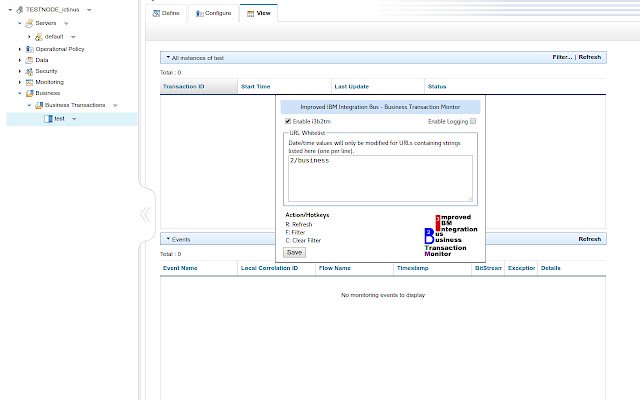Click the Operational Policy icon
The image size is (640, 400).
click(x=29, y=49)
